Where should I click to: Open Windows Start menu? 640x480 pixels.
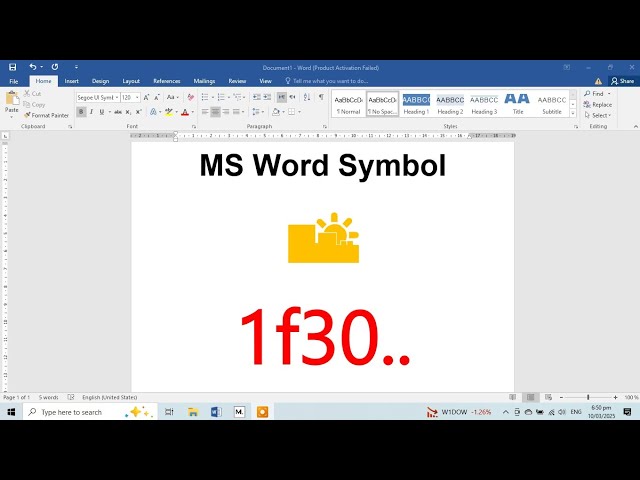(x=11, y=412)
